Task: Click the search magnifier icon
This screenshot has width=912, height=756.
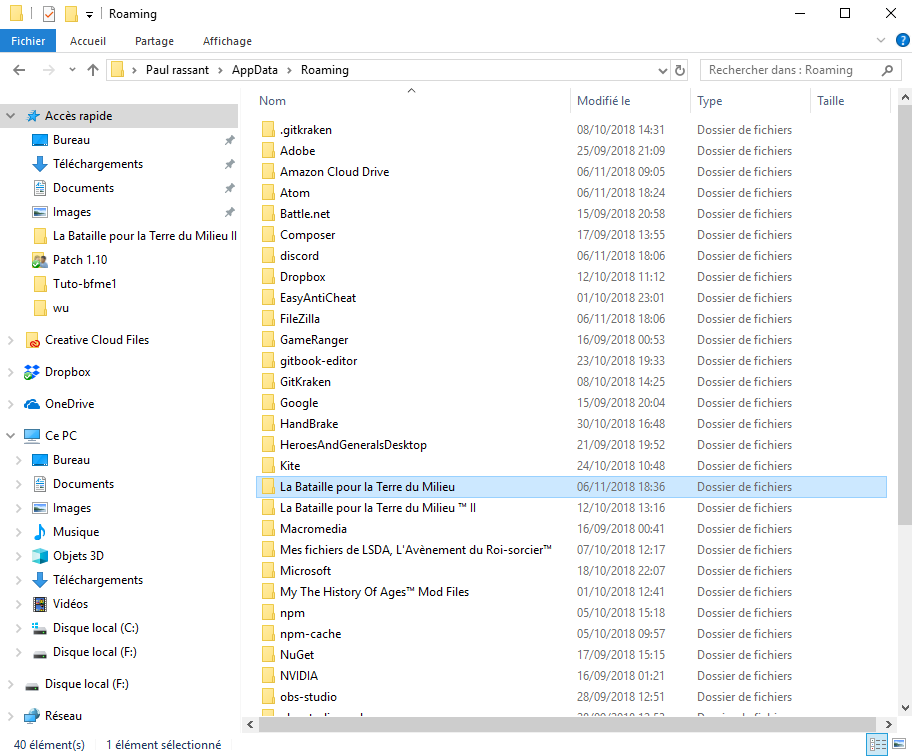Action: click(887, 70)
